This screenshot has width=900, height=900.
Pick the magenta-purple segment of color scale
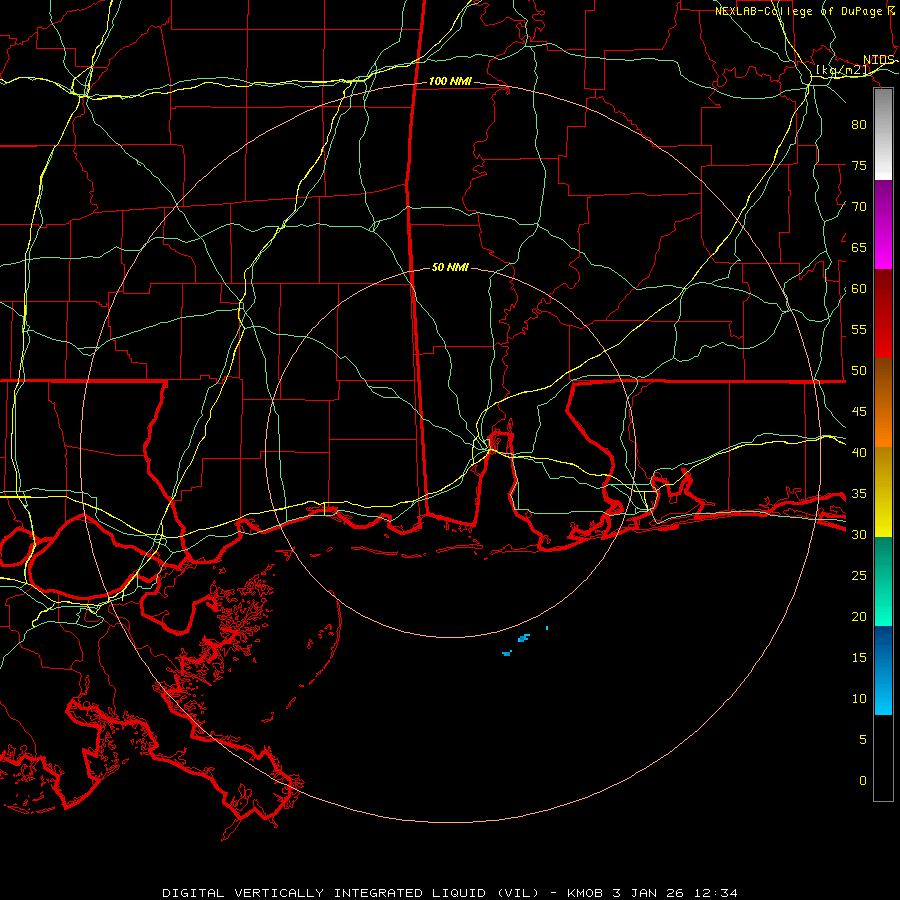click(x=883, y=224)
